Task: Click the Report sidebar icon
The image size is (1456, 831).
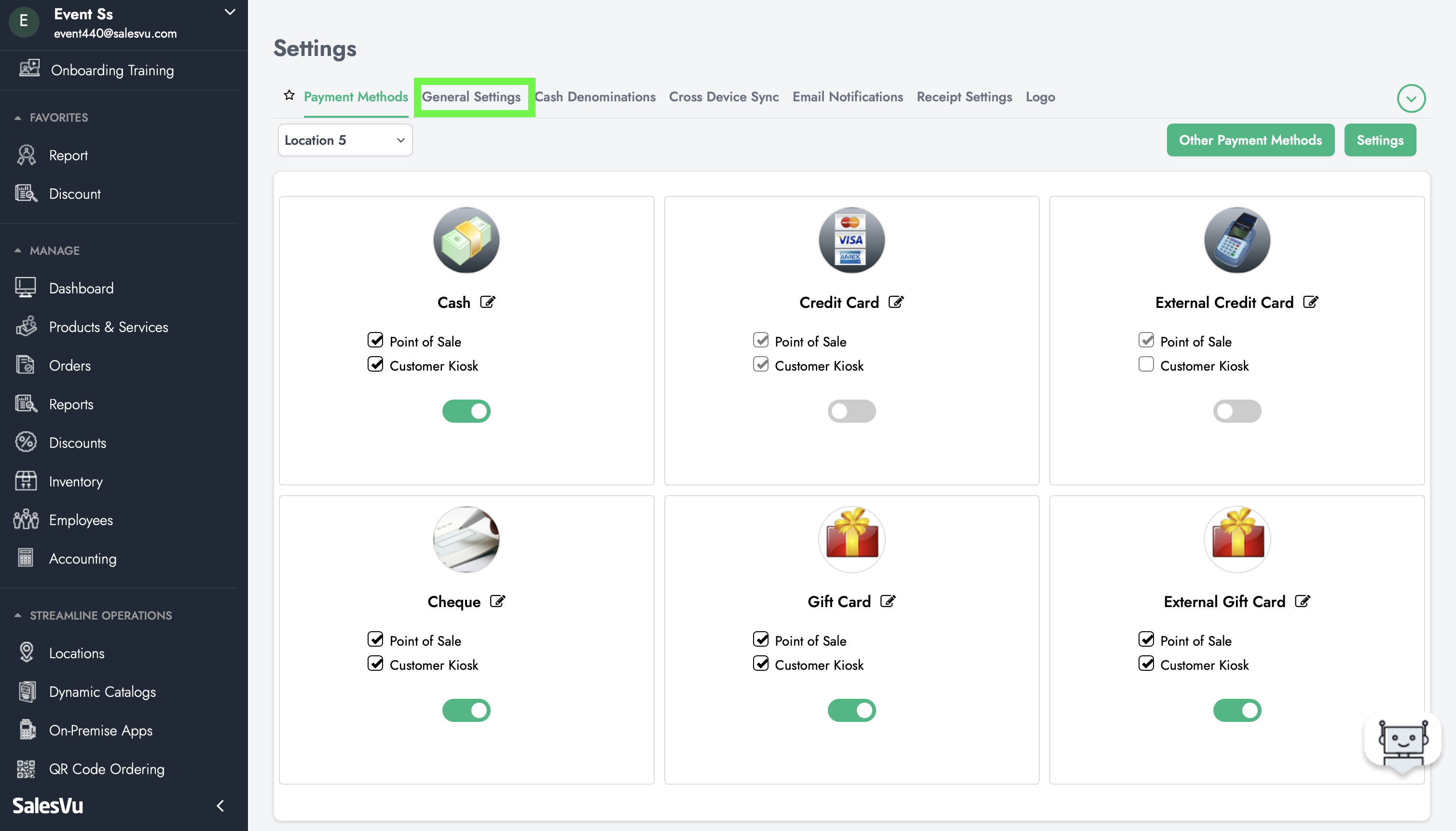Action: point(27,154)
